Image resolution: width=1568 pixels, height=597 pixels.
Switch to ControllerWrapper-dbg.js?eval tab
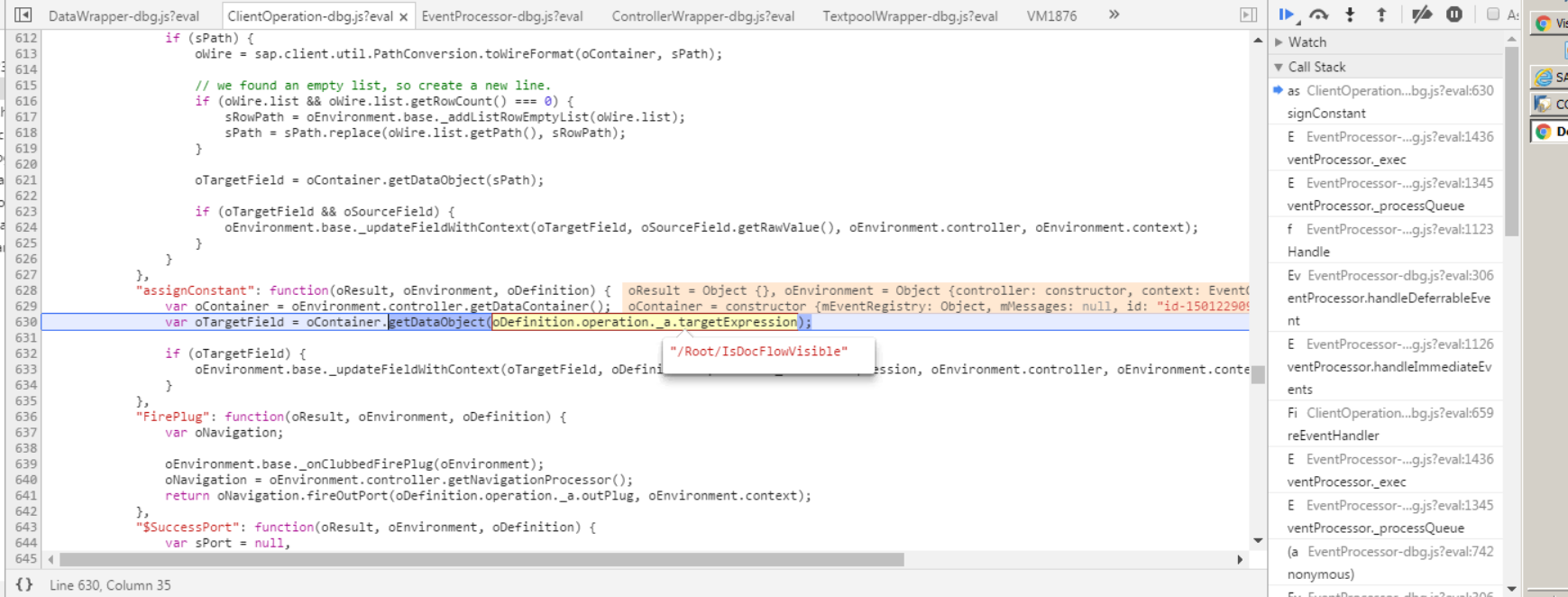[703, 16]
